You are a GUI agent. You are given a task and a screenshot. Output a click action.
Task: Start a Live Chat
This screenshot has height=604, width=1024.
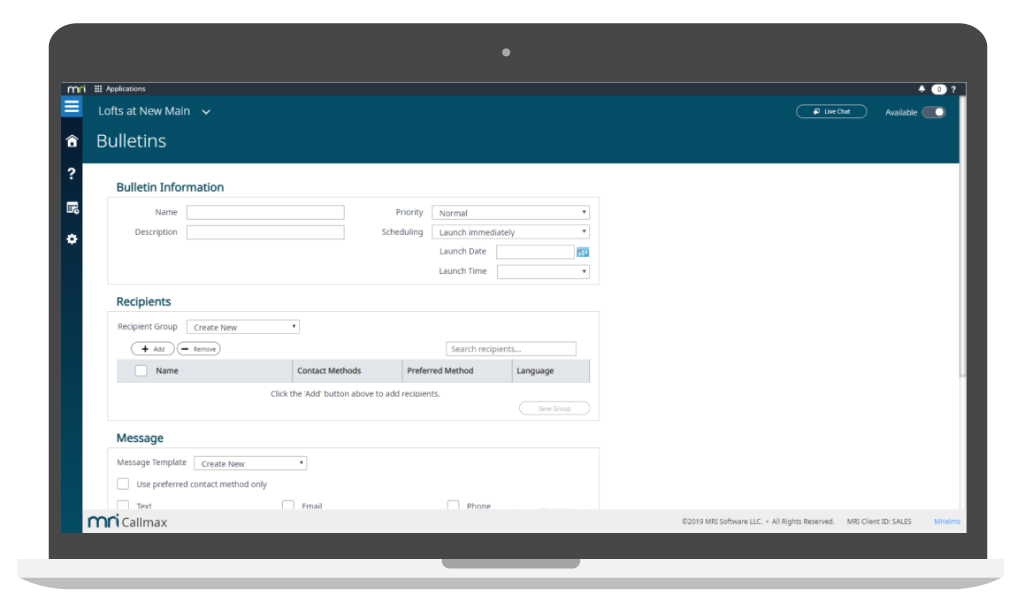pos(831,112)
